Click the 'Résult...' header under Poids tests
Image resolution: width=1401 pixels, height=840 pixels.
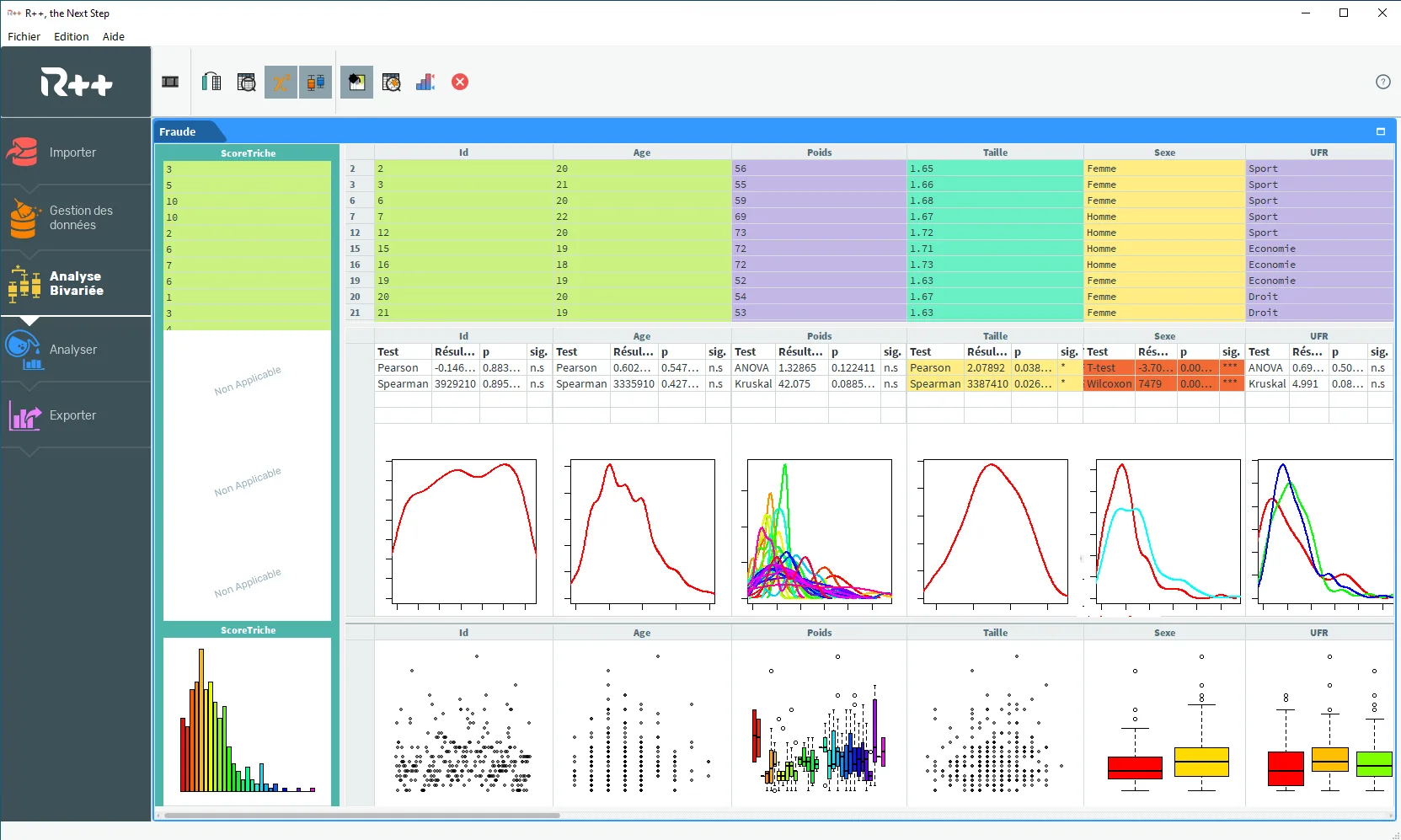[x=800, y=352]
